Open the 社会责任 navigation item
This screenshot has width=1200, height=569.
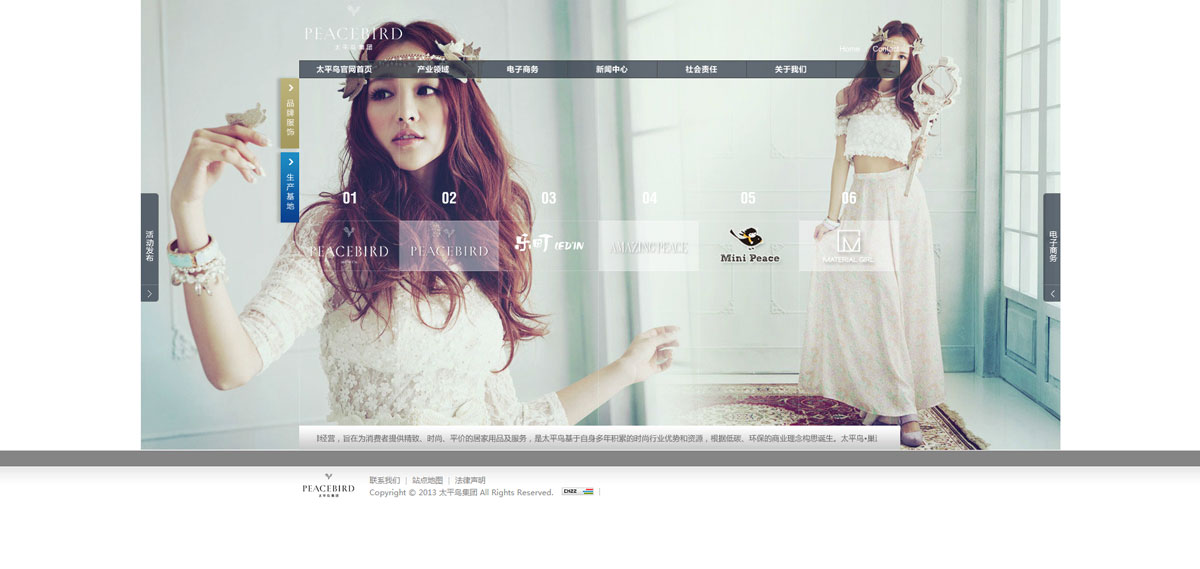pos(701,70)
